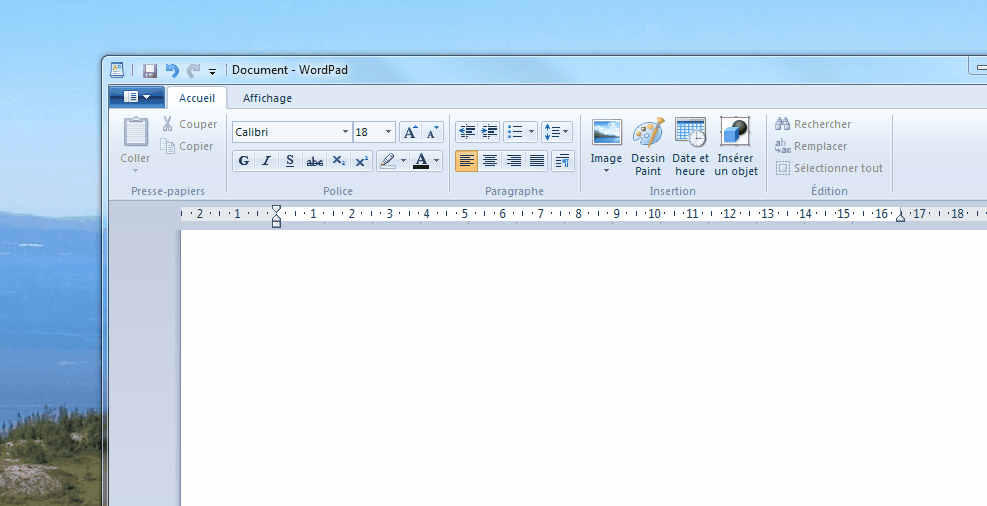Click the left indent box marker on ruler
Viewport: 987px width, 506px height.
[276, 224]
